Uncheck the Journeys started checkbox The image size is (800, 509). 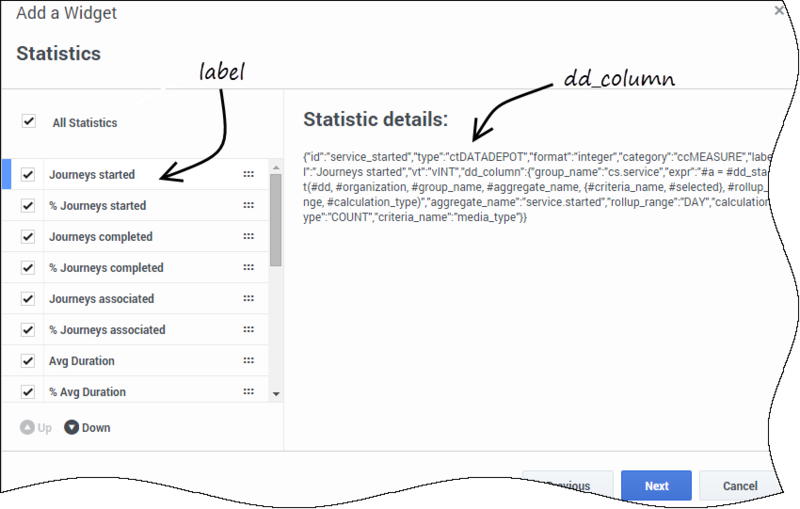click(28, 174)
